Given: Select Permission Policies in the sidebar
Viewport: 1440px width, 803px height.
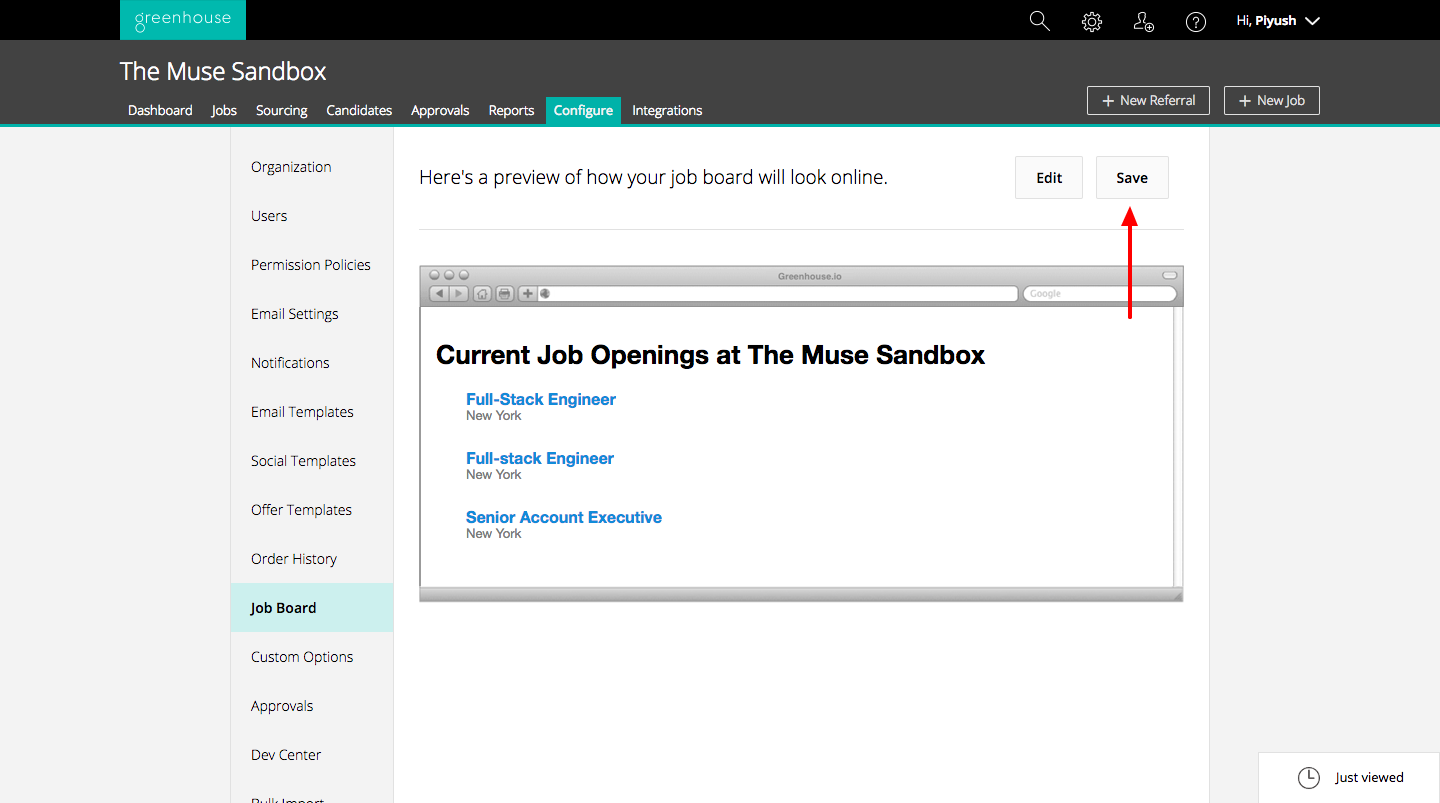Looking at the screenshot, I should click(312, 265).
